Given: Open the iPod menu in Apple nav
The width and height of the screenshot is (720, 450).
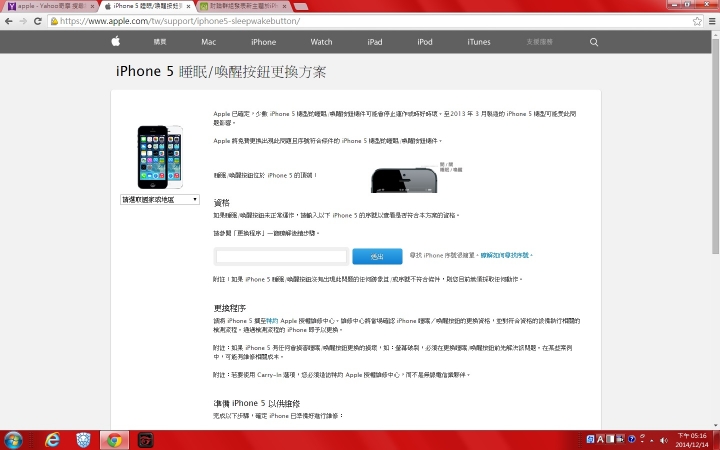Looking at the screenshot, I should click(x=425, y=42).
